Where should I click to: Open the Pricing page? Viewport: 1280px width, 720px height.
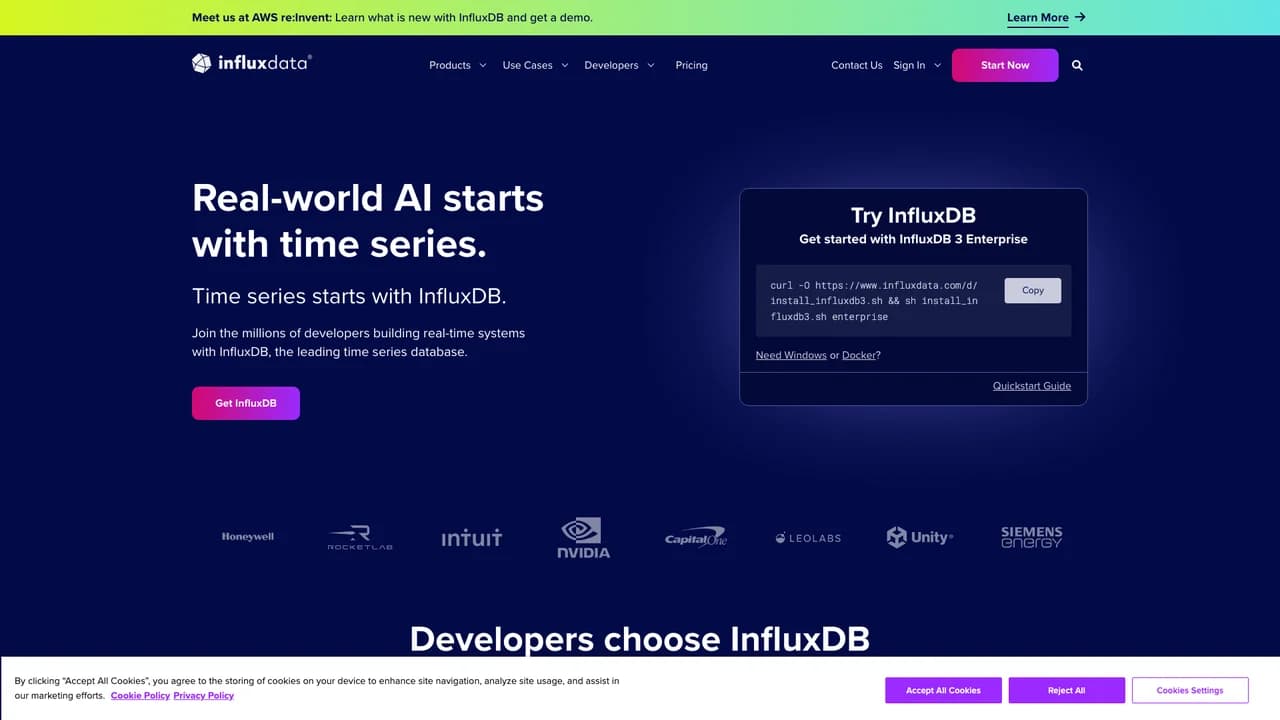click(691, 65)
